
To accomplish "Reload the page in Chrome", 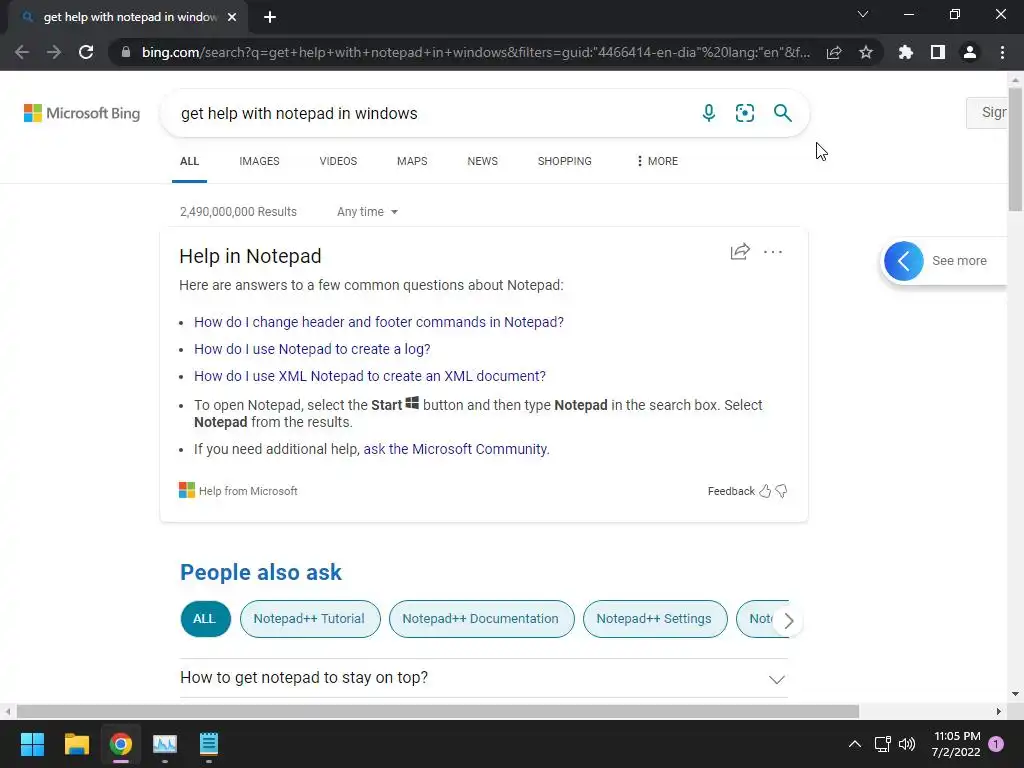I will click(86, 52).
